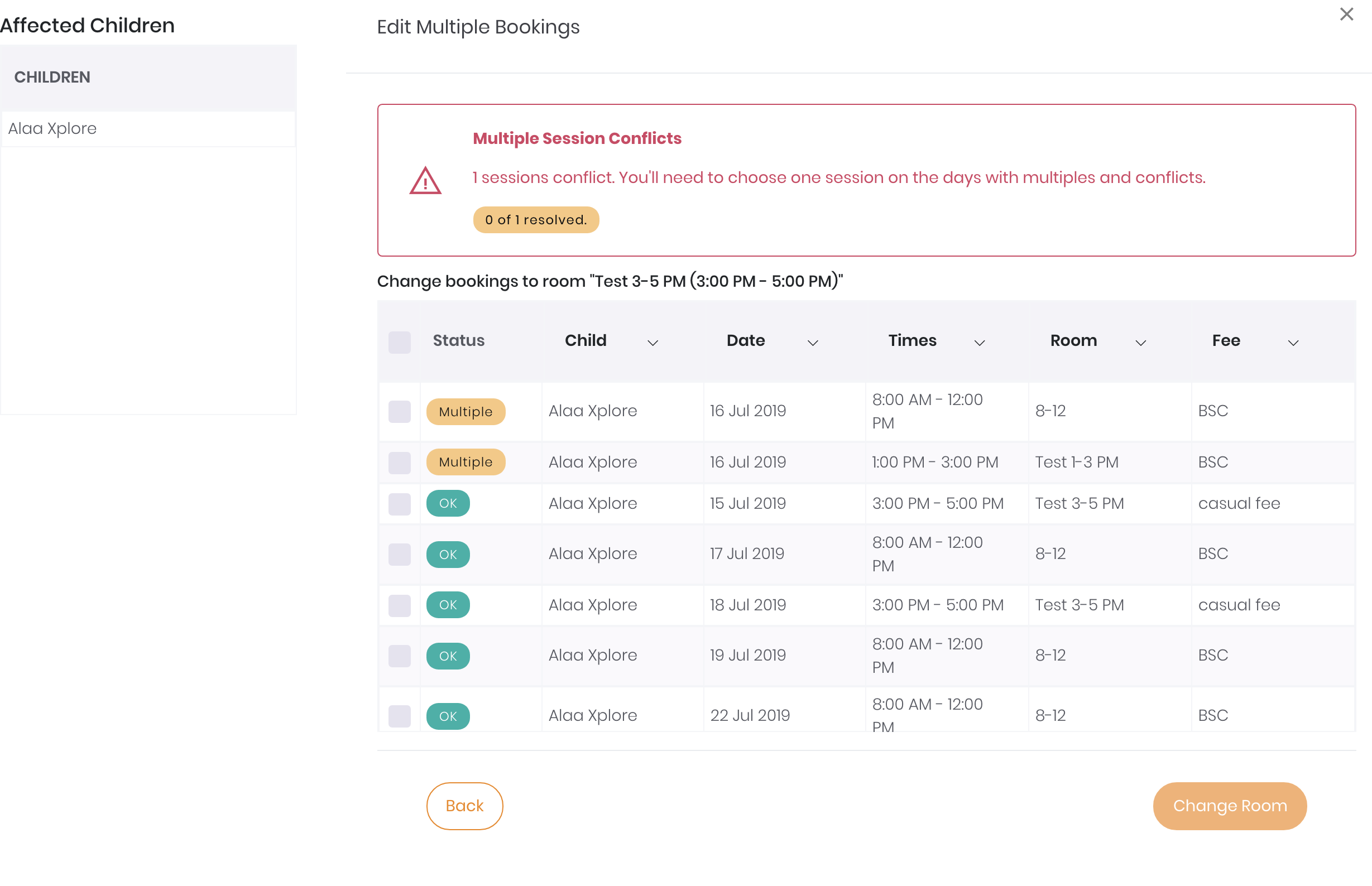Click the warning triangle icon
This screenshot has width=1372, height=886.
[x=425, y=181]
